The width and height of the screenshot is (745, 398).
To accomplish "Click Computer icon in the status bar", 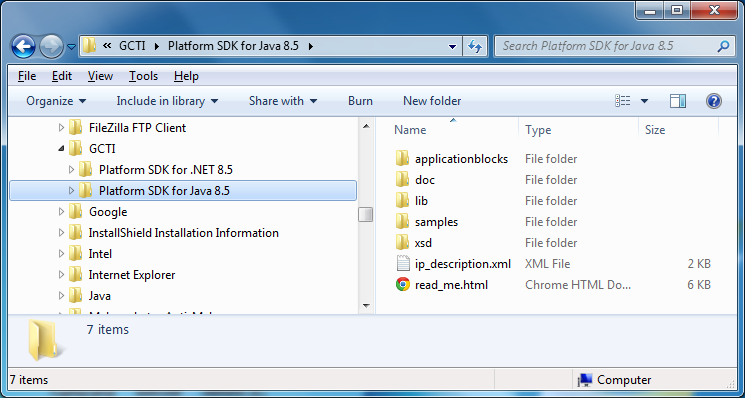I will [x=585, y=380].
